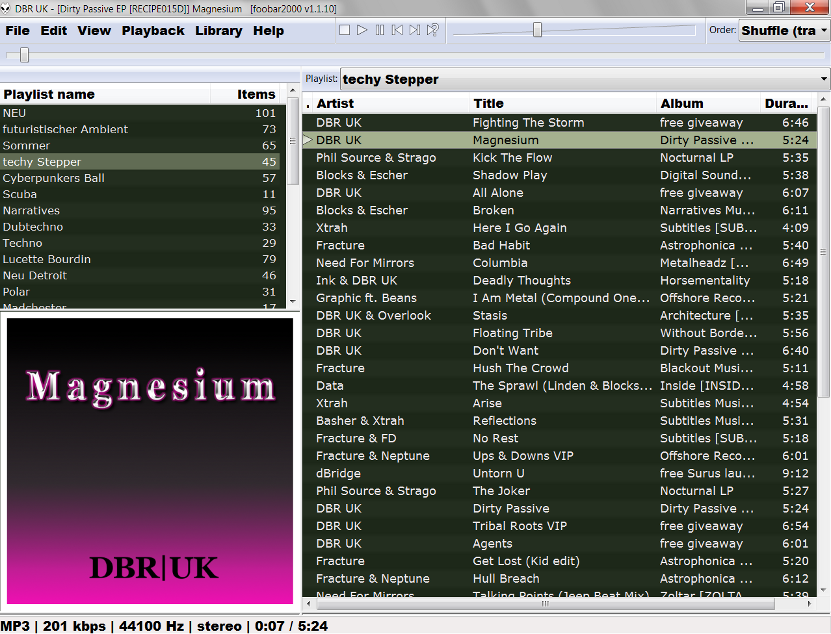The height and width of the screenshot is (634, 831).
Task: Sort by the Album column header
Action: tap(708, 103)
